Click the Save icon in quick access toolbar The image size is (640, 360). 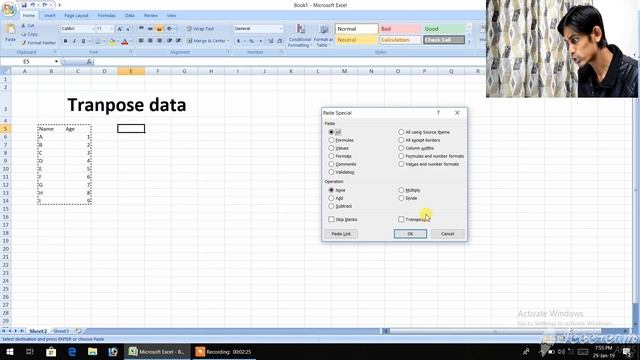pos(24,5)
